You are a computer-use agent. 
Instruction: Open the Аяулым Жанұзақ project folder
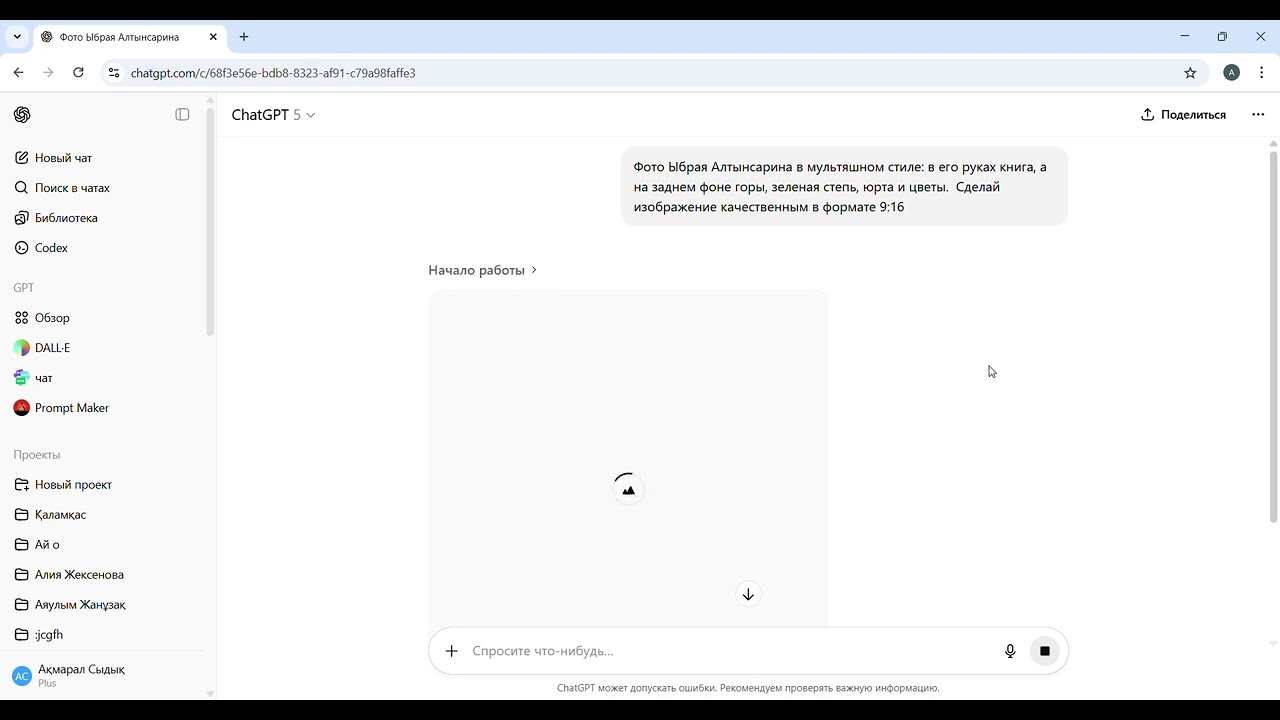[x=105, y=605]
